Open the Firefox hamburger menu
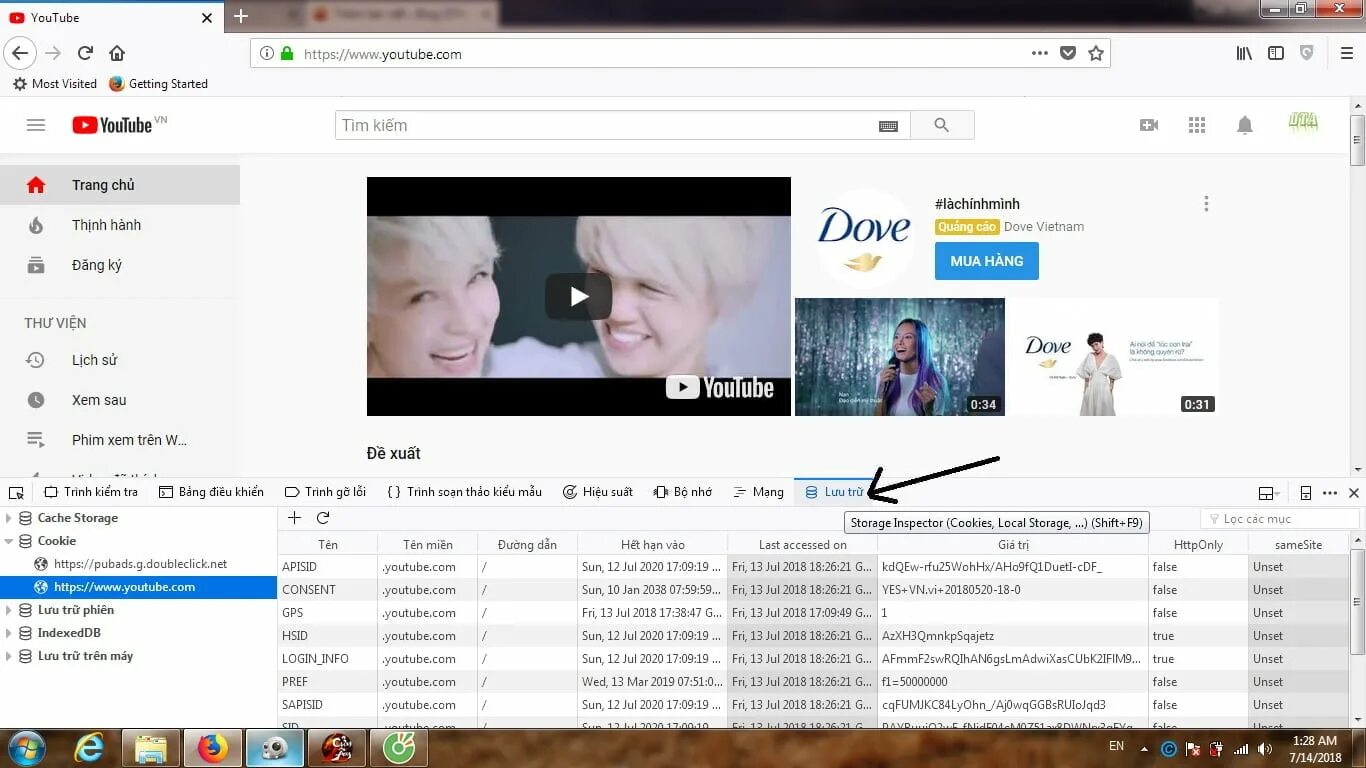This screenshot has width=1366, height=768. (1346, 53)
